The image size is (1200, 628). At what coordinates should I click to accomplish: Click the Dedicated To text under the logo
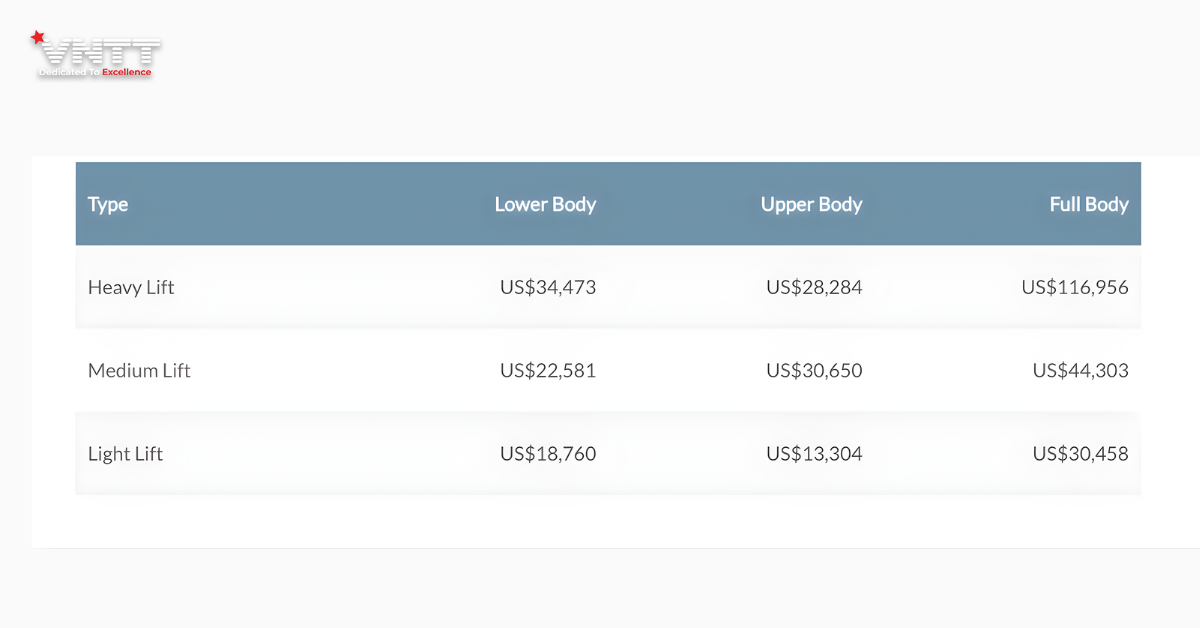click(68, 73)
